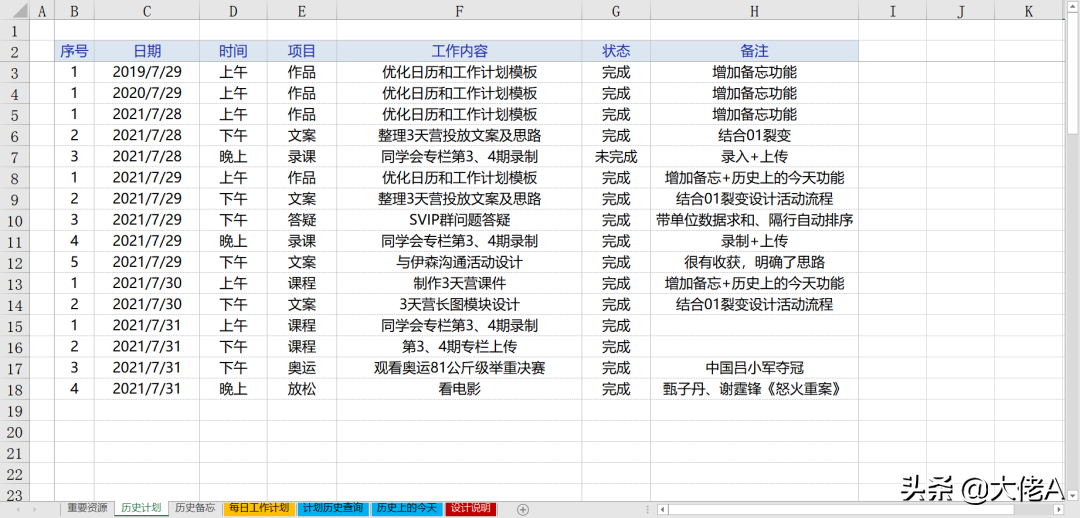Select the 中国吕小军夺冠 cell
Viewport: 1080px width, 518px height.
click(x=754, y=369)
